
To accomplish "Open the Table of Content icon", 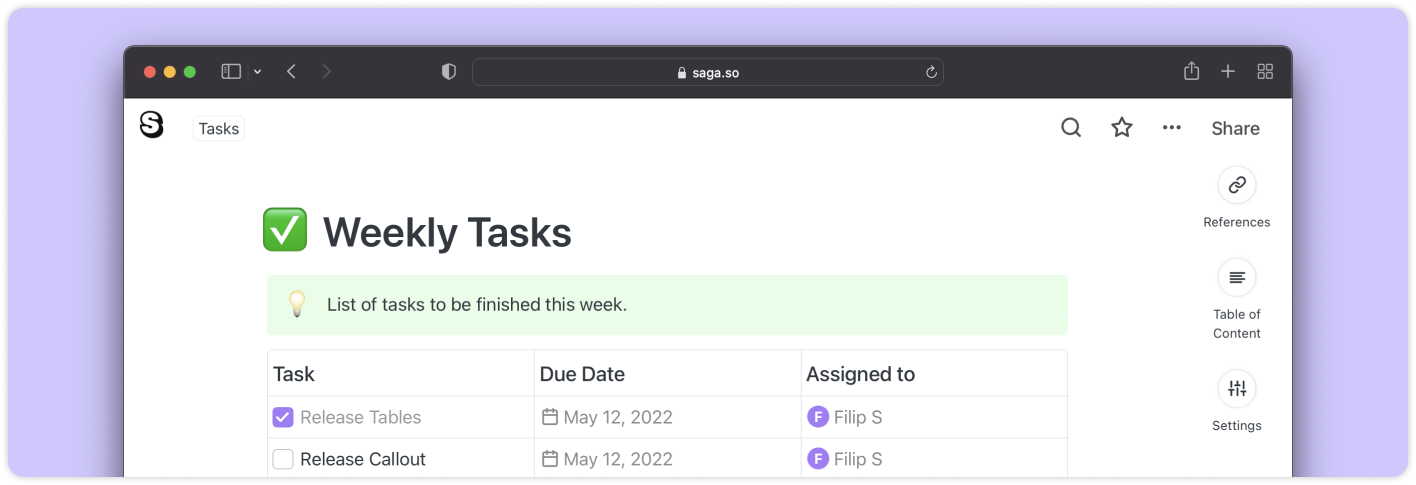I will [1237, 277].
